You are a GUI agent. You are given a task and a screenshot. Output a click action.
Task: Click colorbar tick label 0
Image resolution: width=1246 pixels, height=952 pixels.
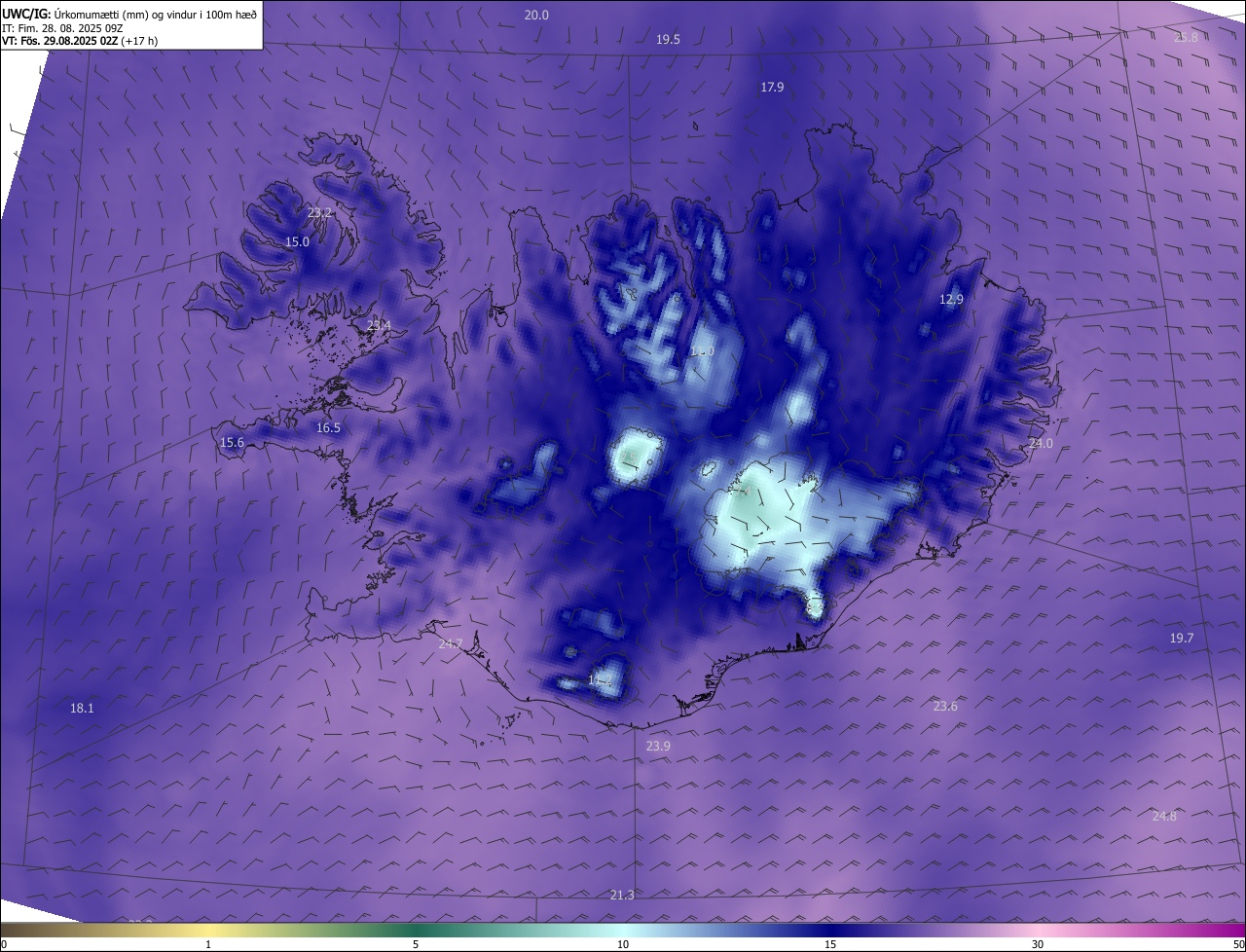(x=4, y=944)
